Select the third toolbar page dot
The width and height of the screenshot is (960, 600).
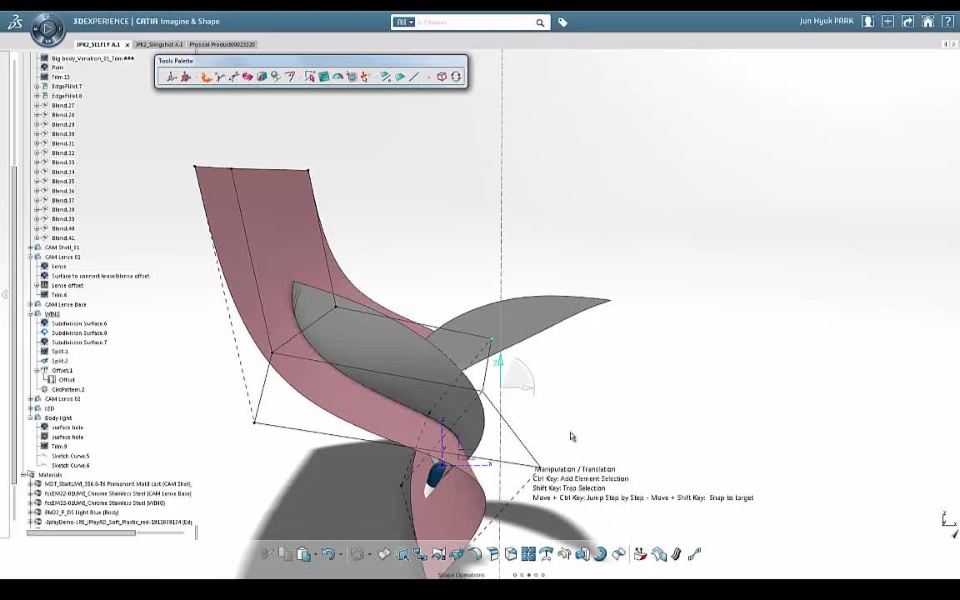click(x=529, y=575)
